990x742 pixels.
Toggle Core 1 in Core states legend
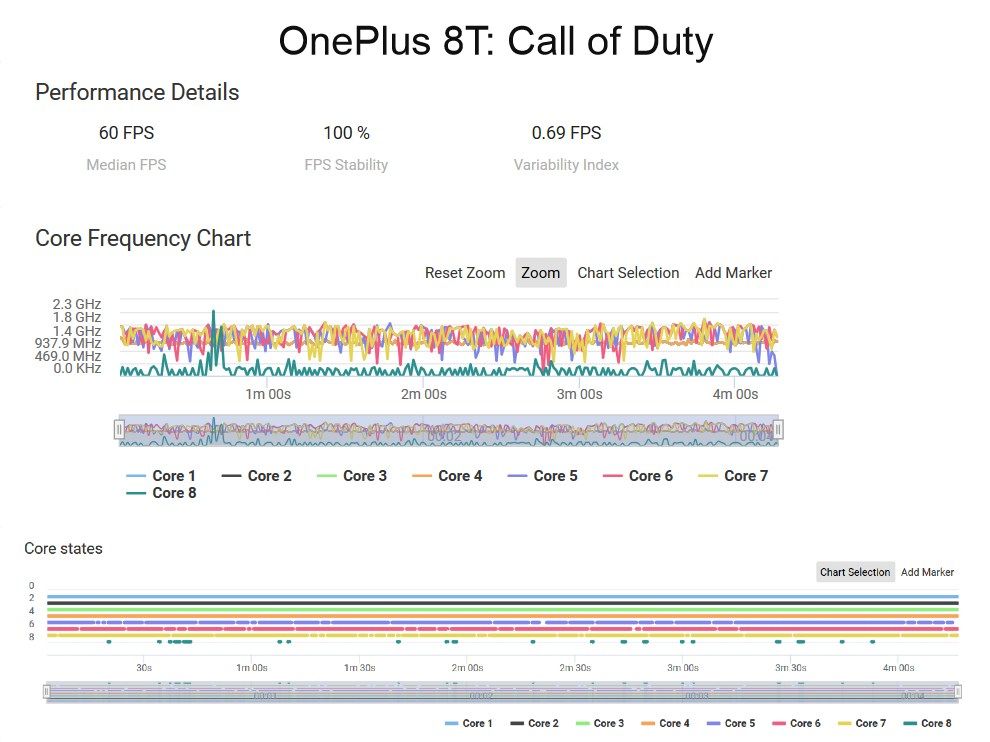point(468,723)
